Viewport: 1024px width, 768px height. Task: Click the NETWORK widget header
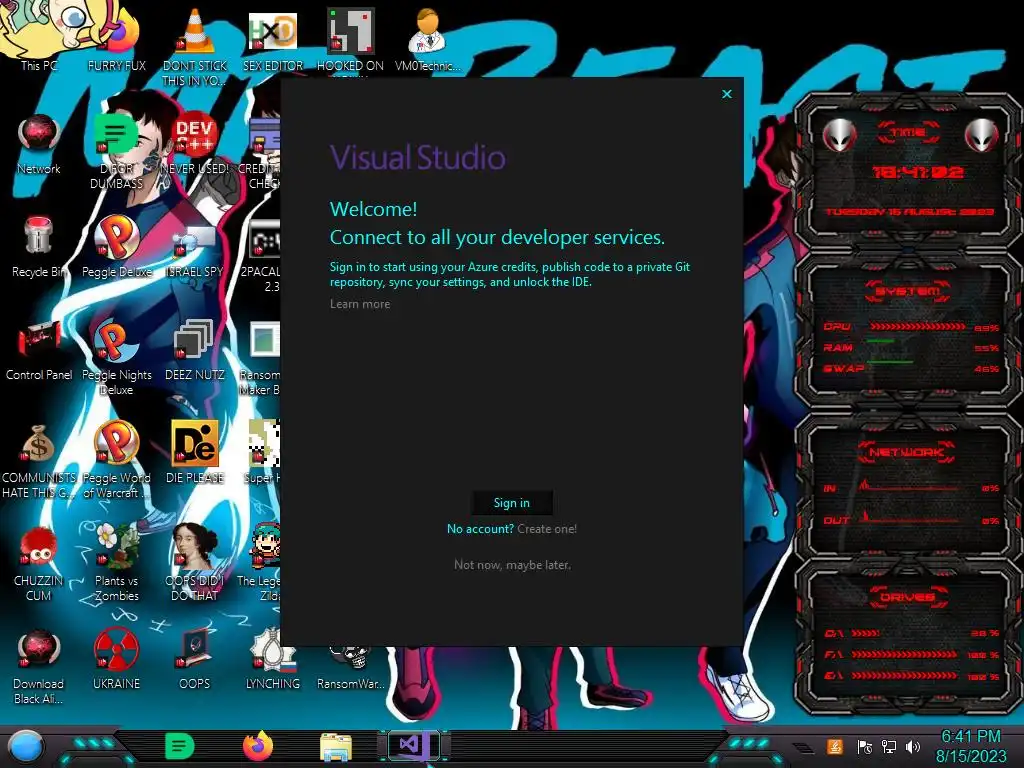click(x=907, y=452)
